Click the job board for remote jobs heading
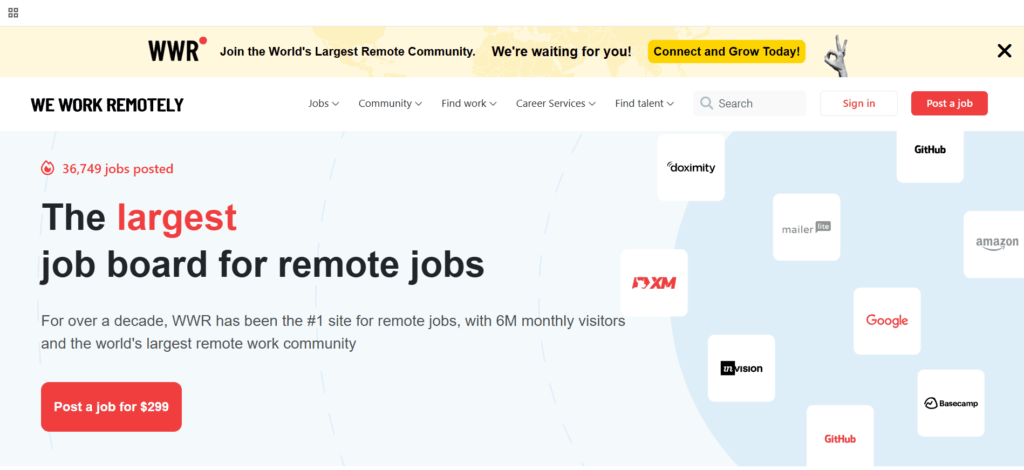The height and width of the screenshot is (470, 1024). (263, 265)
